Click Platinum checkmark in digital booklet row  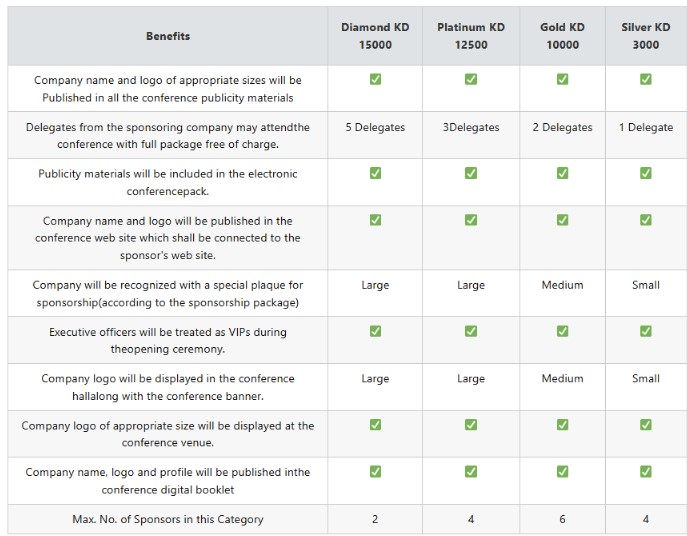[471, 471]
